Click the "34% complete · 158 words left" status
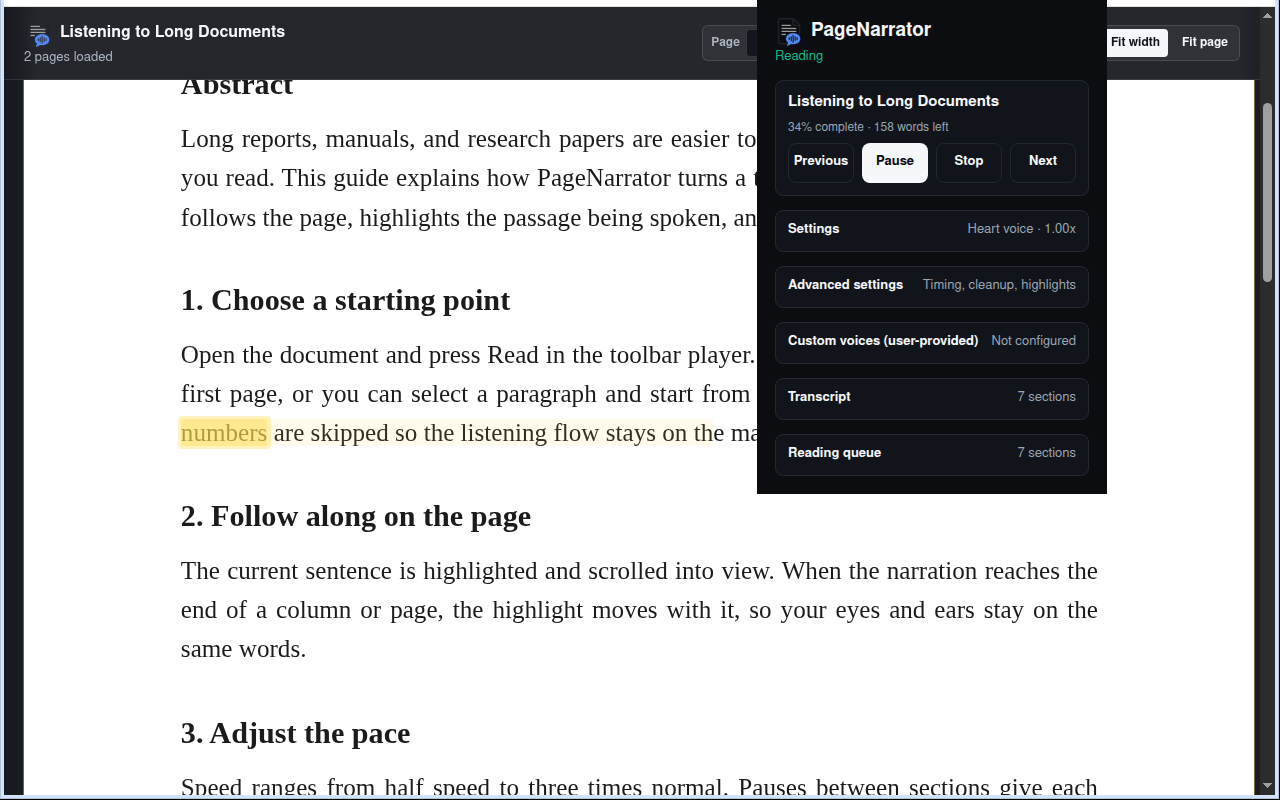Screen dimensions: 1280x800 tap(868, 127)
